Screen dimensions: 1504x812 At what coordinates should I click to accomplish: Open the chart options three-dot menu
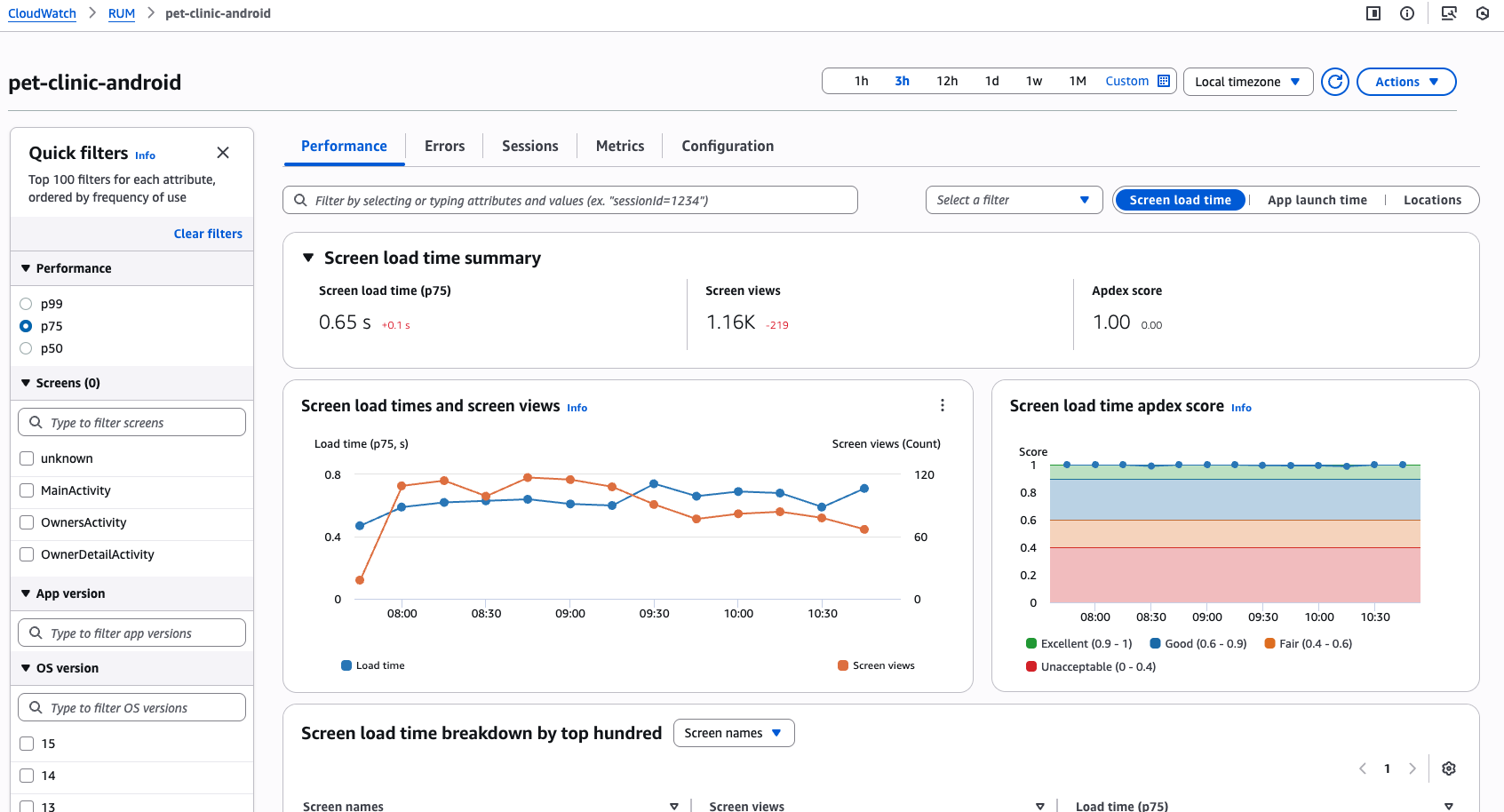coord(942,405)
